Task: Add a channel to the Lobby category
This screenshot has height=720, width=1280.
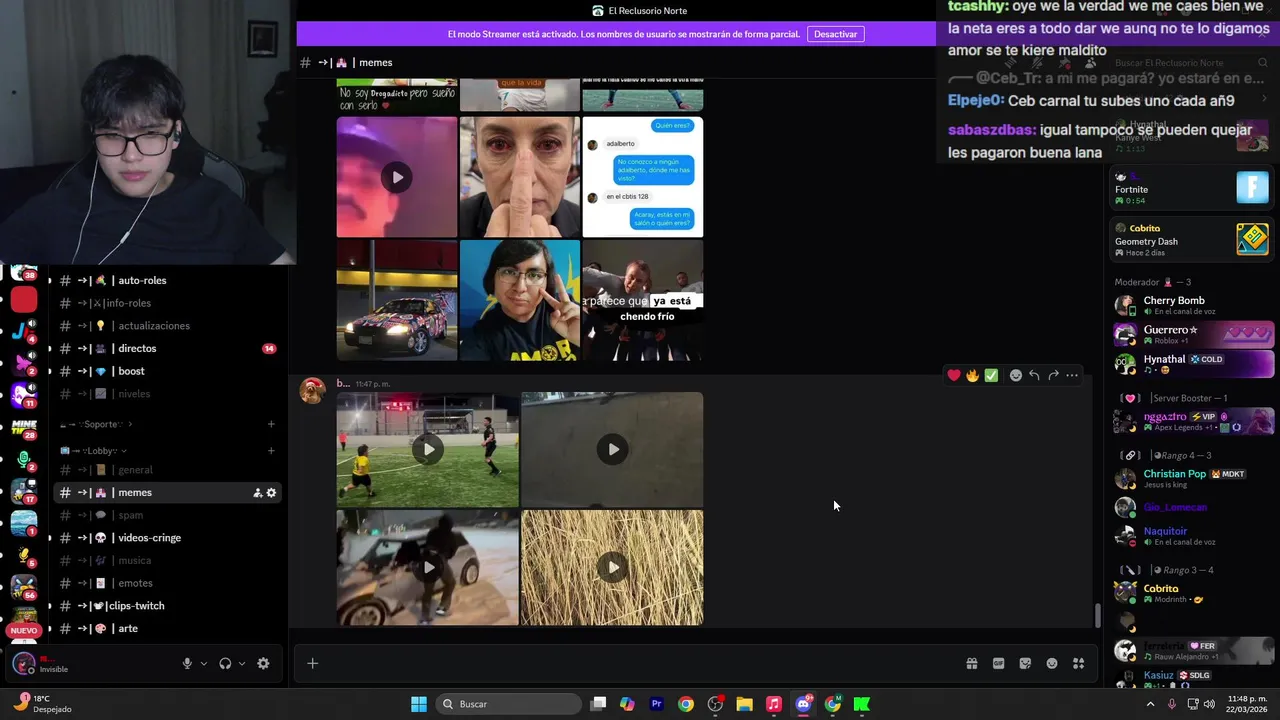Action: 271,451
